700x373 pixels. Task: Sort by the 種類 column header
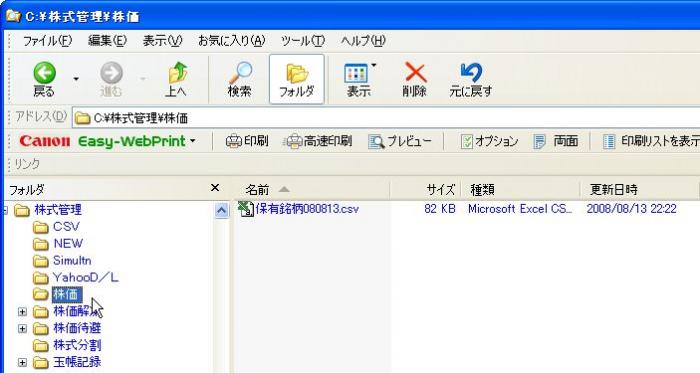520,190
